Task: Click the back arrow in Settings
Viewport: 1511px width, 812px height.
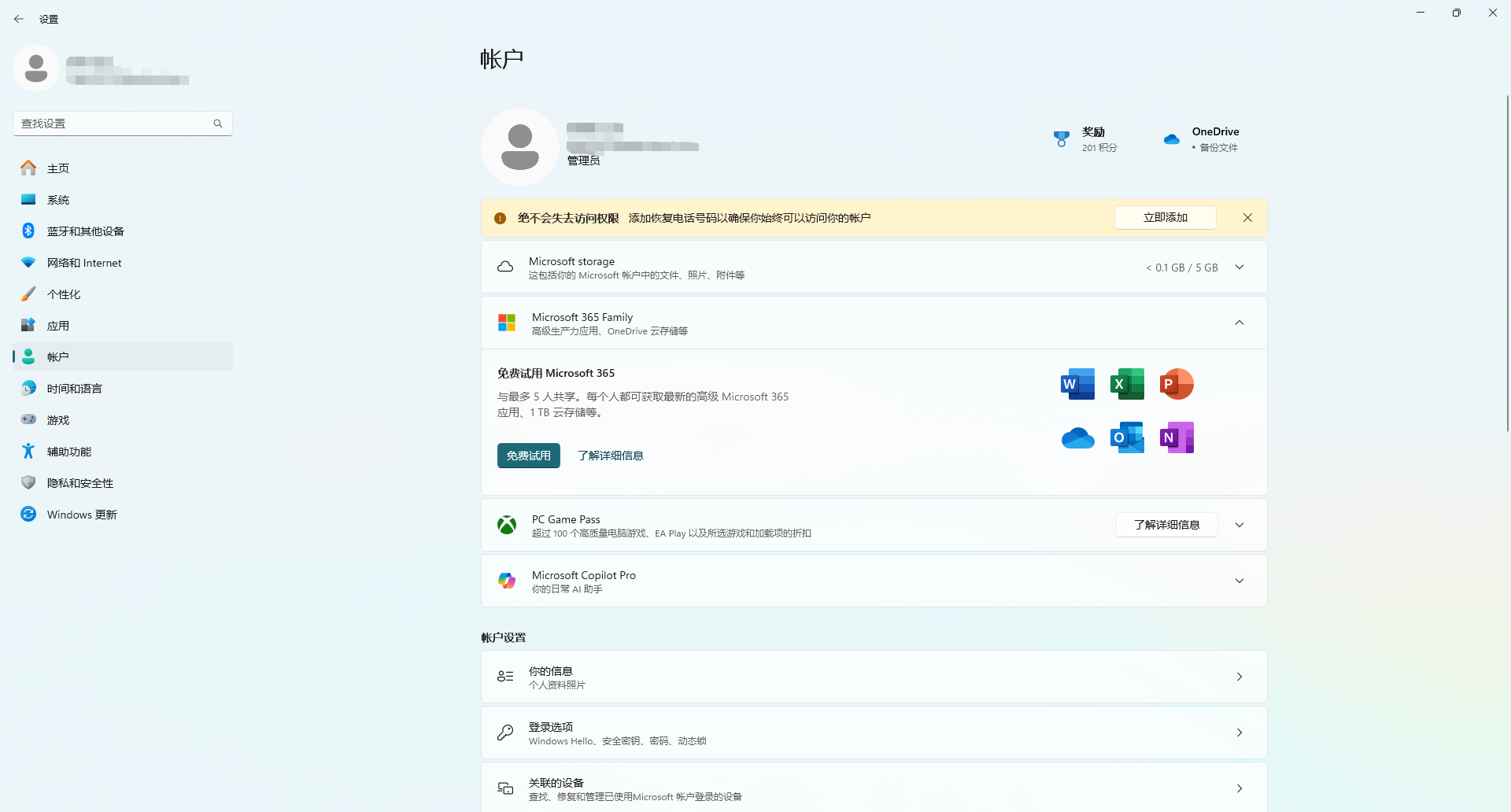Action: 19,19
